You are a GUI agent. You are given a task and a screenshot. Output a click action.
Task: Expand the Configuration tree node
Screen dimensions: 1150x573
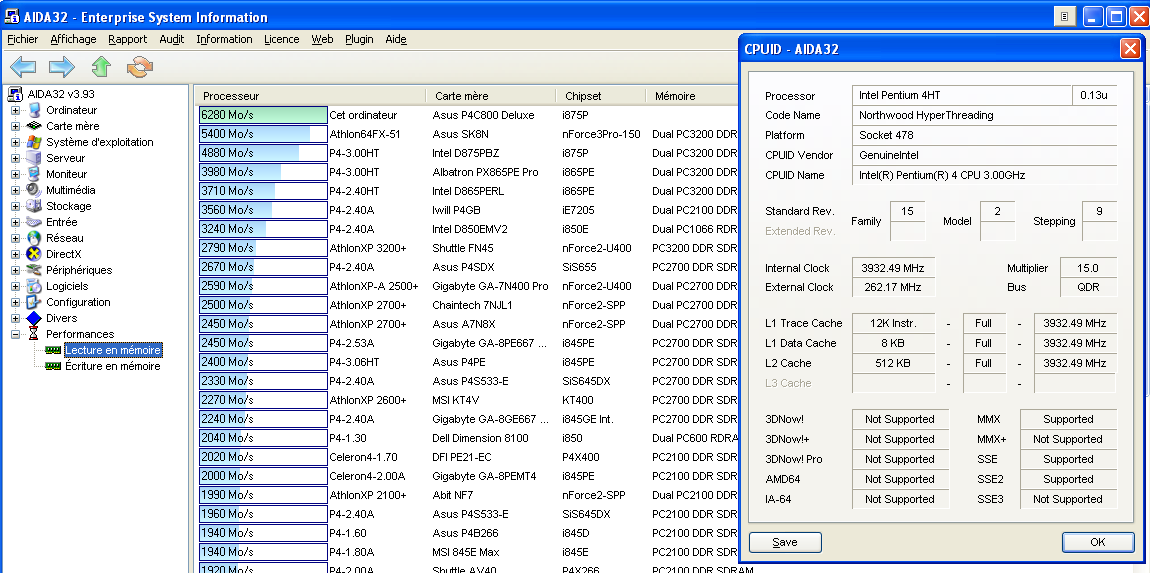coord(15,302)
